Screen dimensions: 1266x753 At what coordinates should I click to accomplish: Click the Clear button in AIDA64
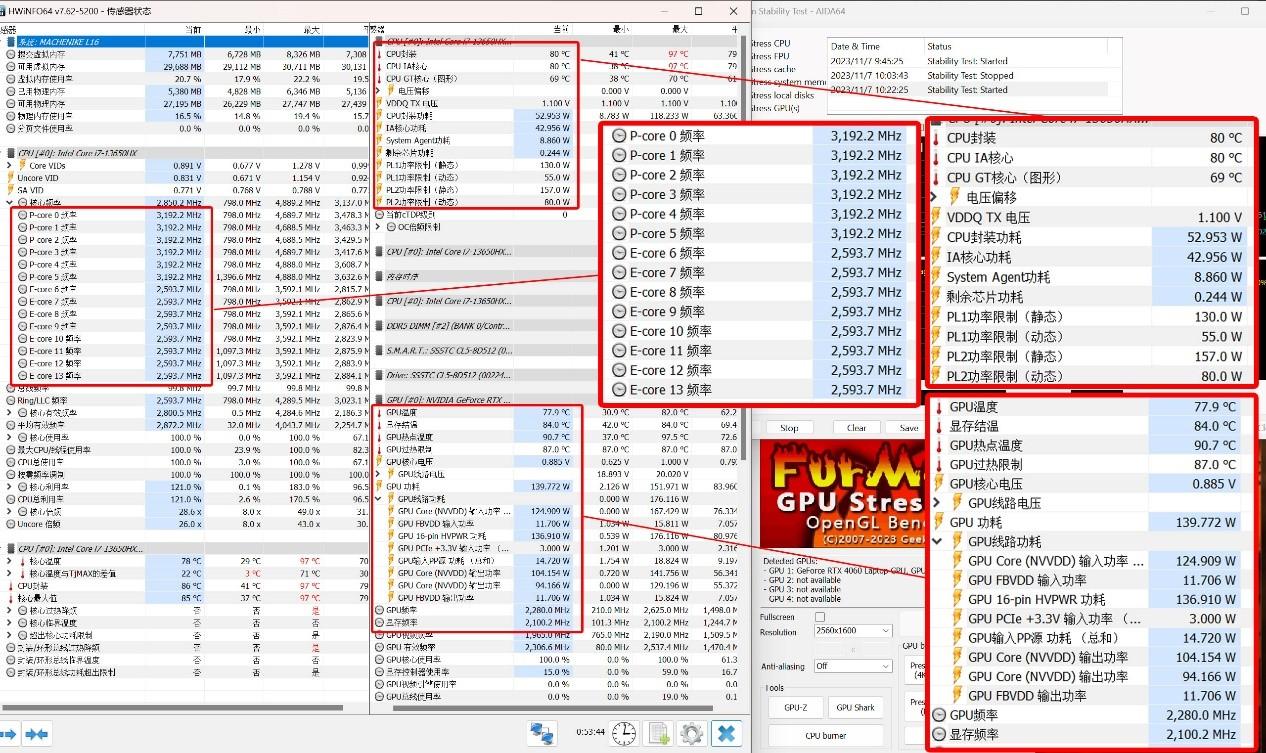[x=856, y=427]
